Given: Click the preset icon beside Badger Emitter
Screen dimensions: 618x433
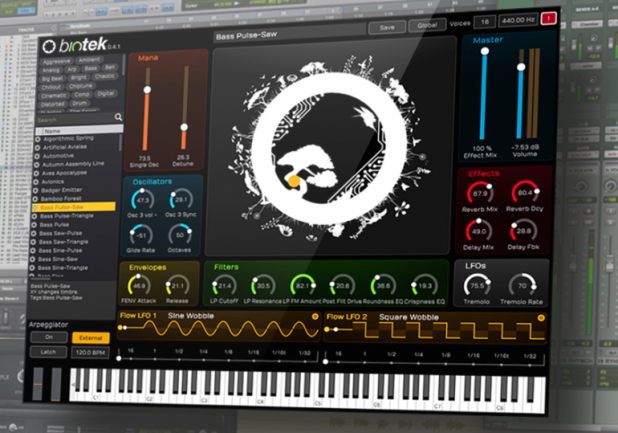Looking at the screenshot, I should click(35, 191).
